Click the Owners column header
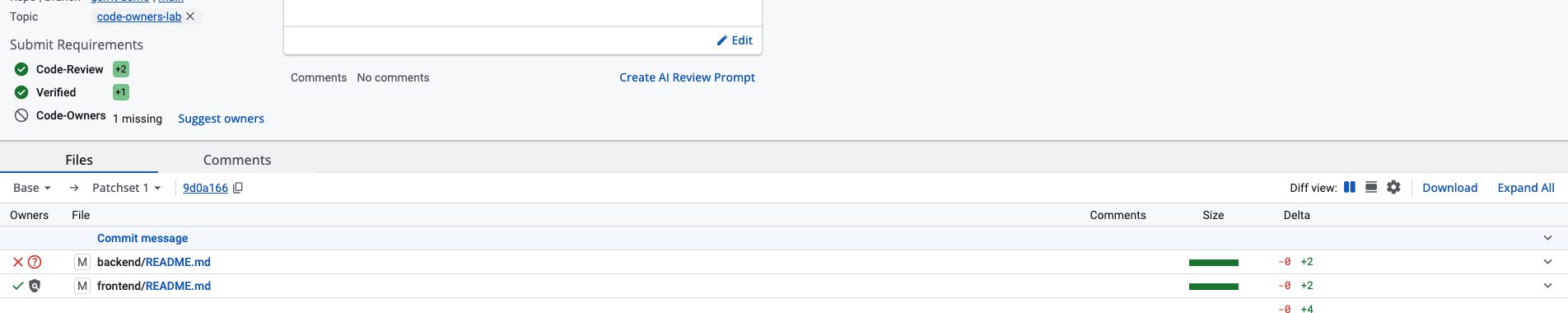Image resolution: width=1568 pixels, height=313 pixels. point(29,215)
